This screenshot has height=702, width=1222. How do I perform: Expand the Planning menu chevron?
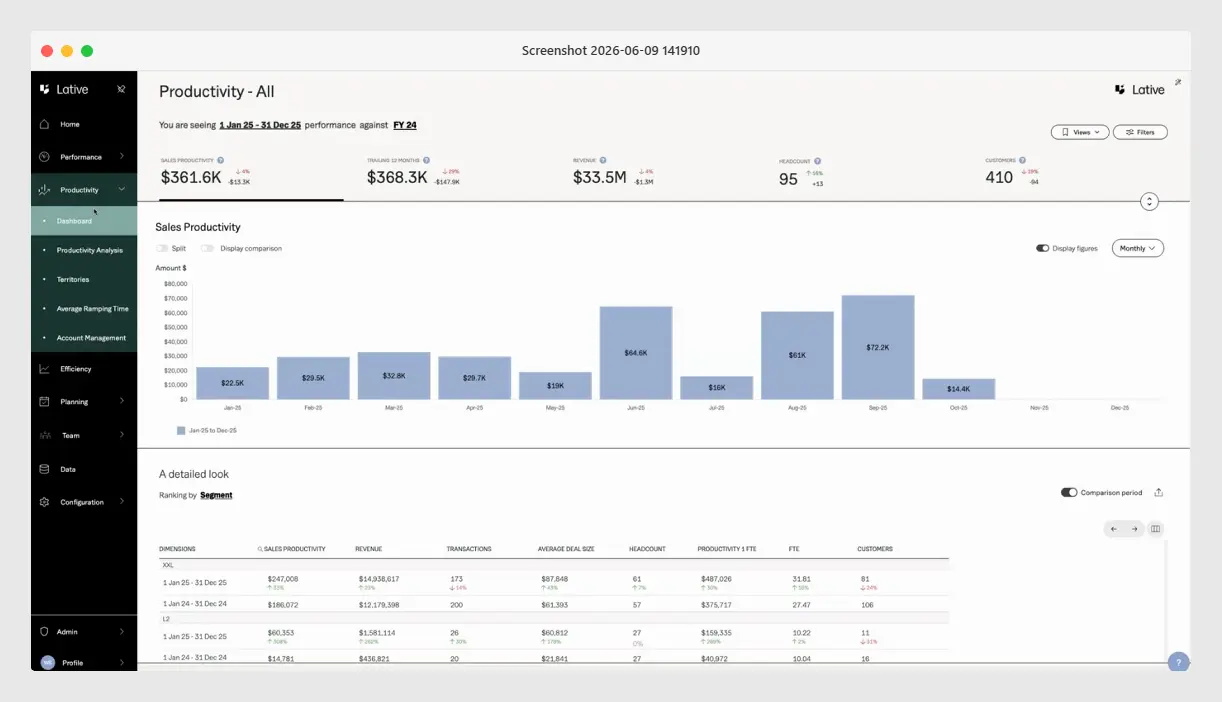pos(122,401)
